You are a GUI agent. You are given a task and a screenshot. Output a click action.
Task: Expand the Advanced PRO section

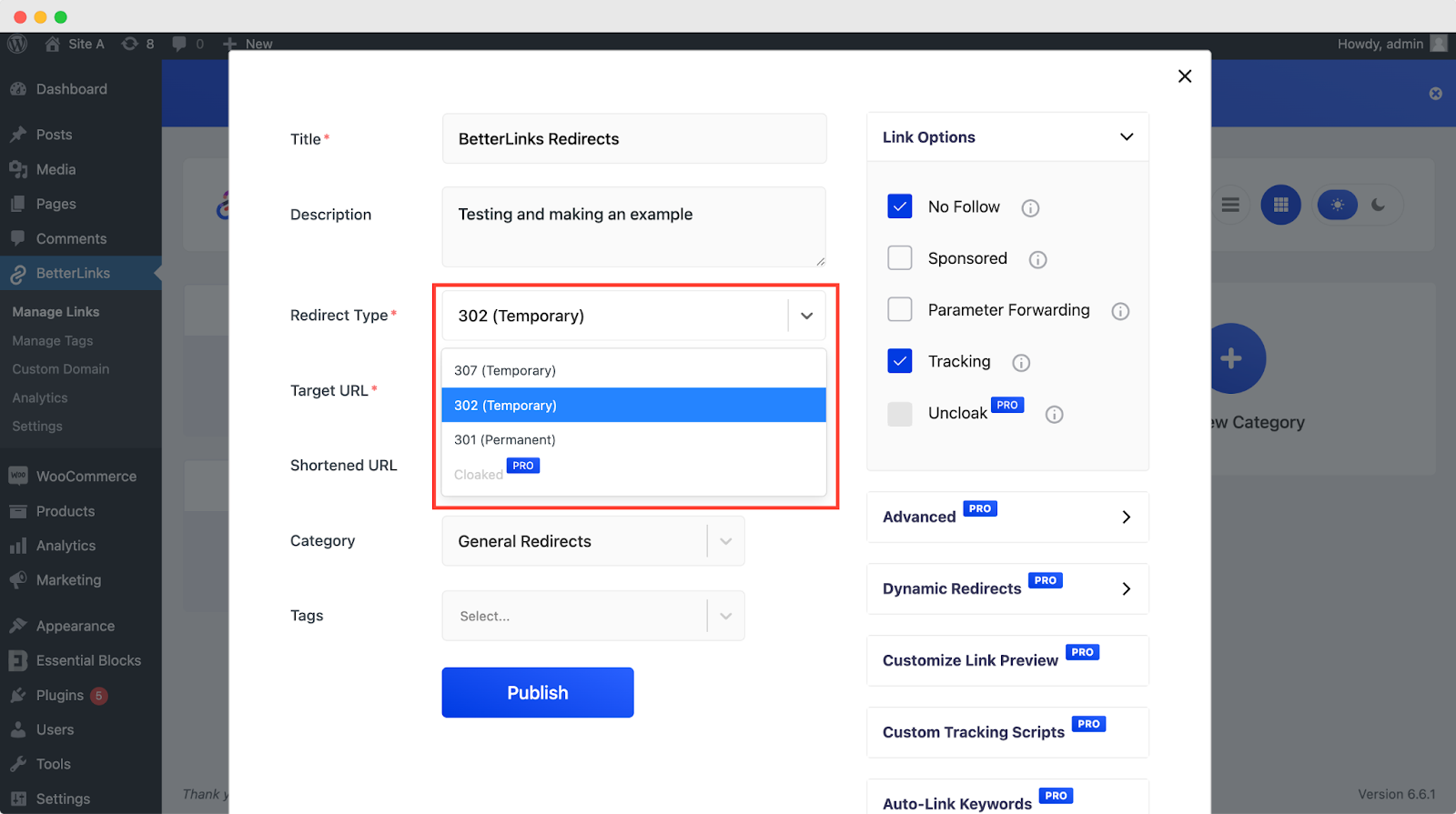point(1007,517)
